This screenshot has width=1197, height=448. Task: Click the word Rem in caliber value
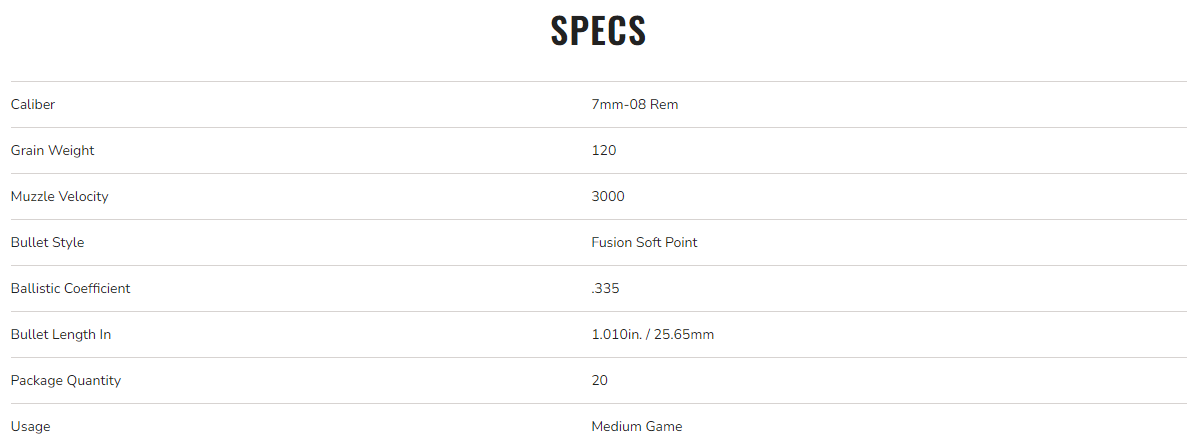click(x=665, y=104)
